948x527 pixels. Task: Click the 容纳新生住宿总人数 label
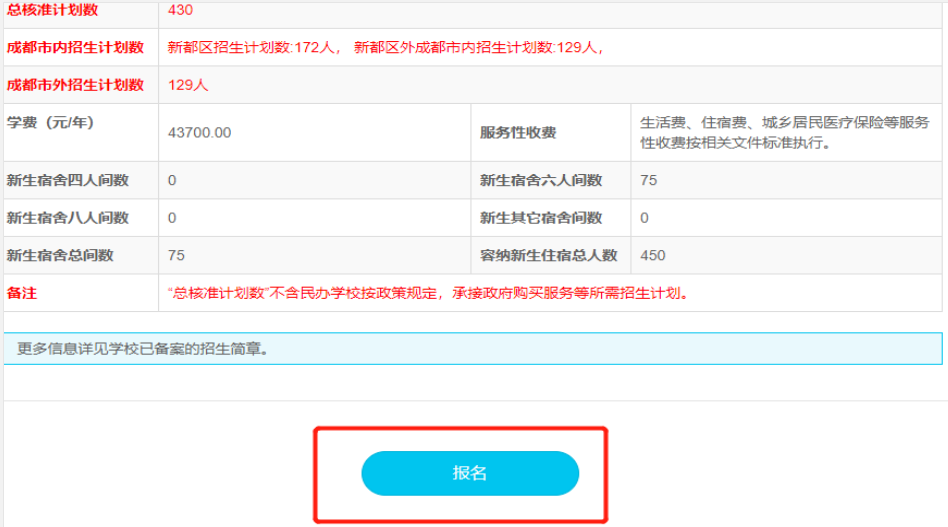click(x=548, y=255)
